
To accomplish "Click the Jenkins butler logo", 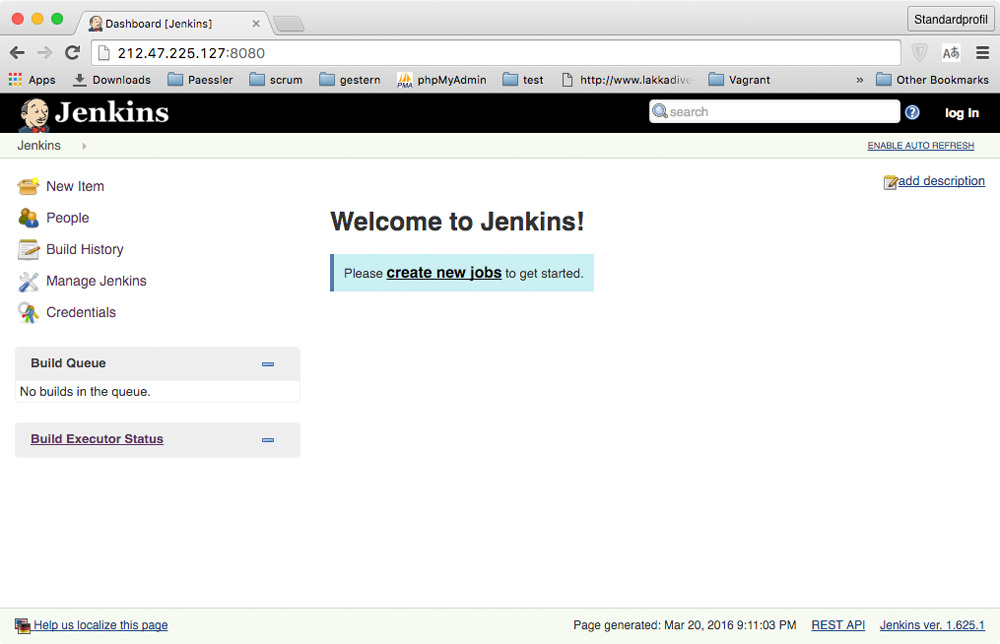I will pyautogui.click(x=34, y=114).
